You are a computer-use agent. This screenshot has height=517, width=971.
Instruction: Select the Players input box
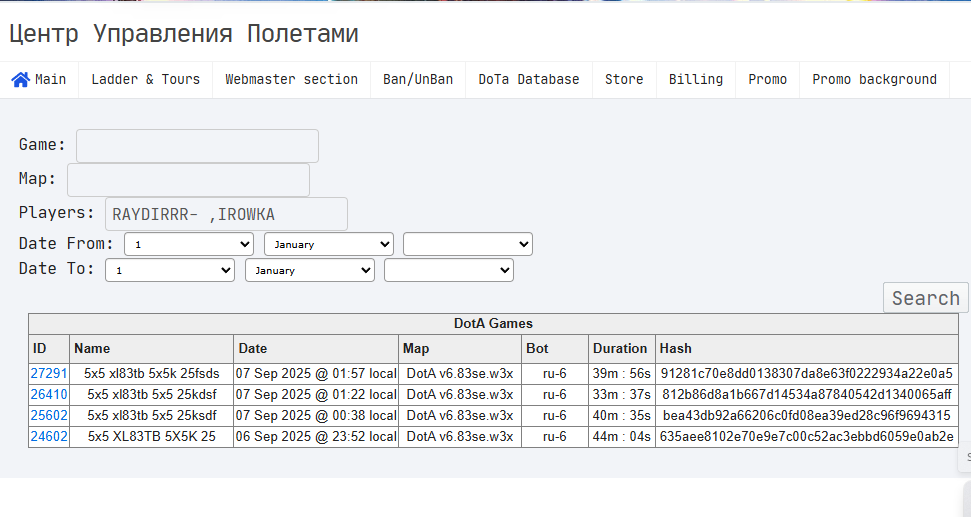click(227, 214)
